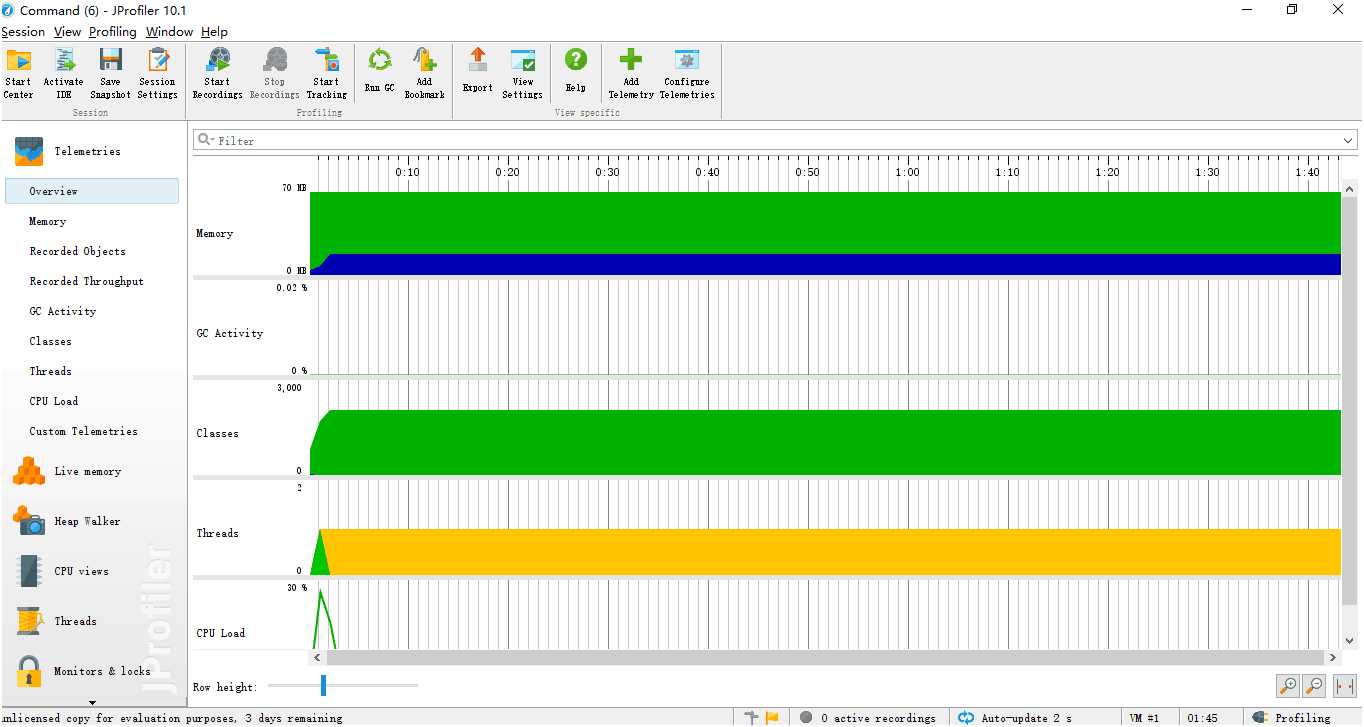The height and width of the screenshot is (727, 1364).
Task: Click Start Tracking in the toolbar
Action: (x=326, y=73)
